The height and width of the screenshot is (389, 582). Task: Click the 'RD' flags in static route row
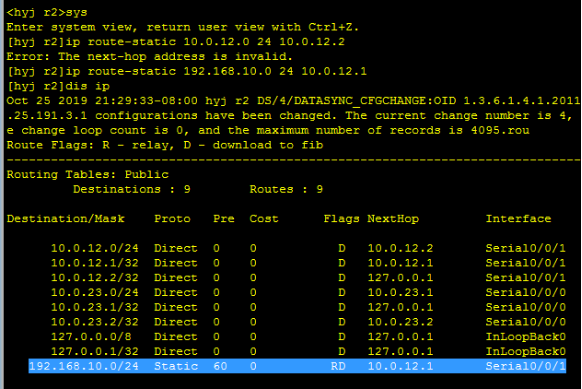pos(338,366)
